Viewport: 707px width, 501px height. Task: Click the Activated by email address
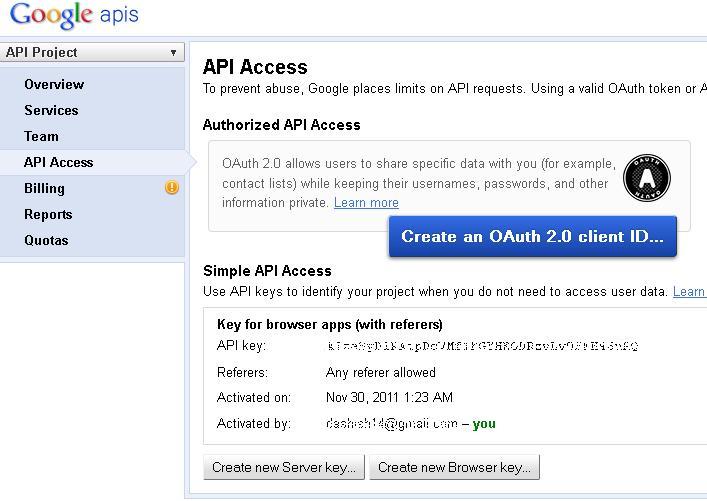click(x=392, y=423)
